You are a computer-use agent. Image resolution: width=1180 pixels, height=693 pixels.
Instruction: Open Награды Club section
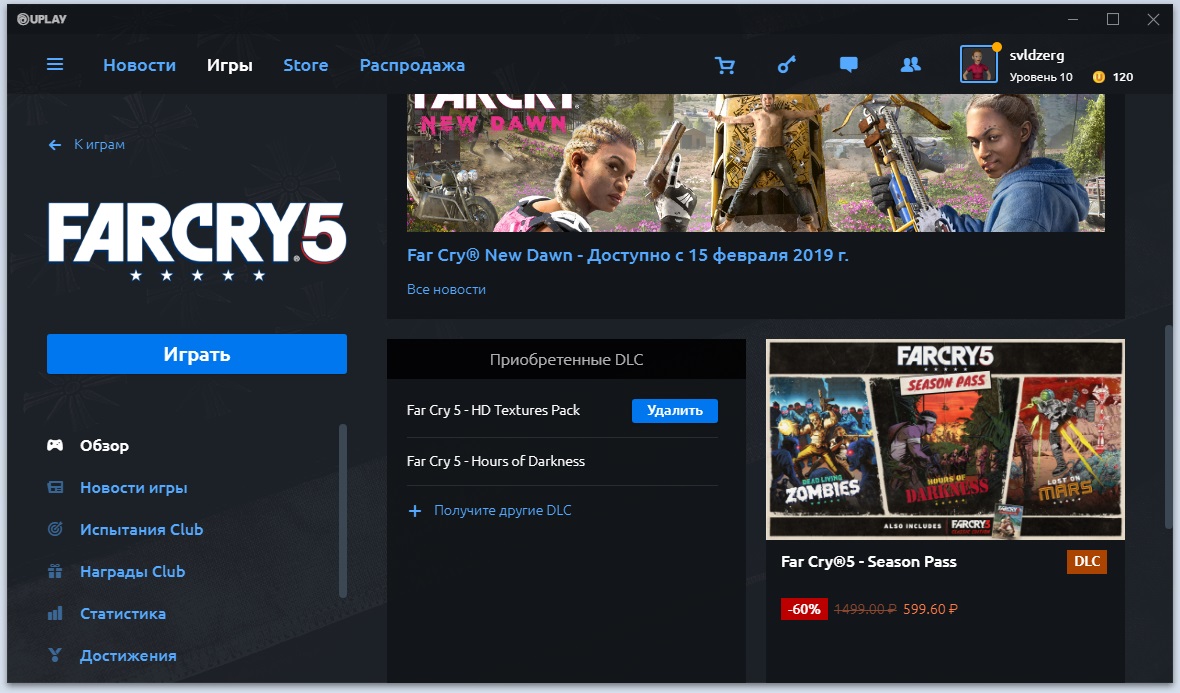coord(132,571)
